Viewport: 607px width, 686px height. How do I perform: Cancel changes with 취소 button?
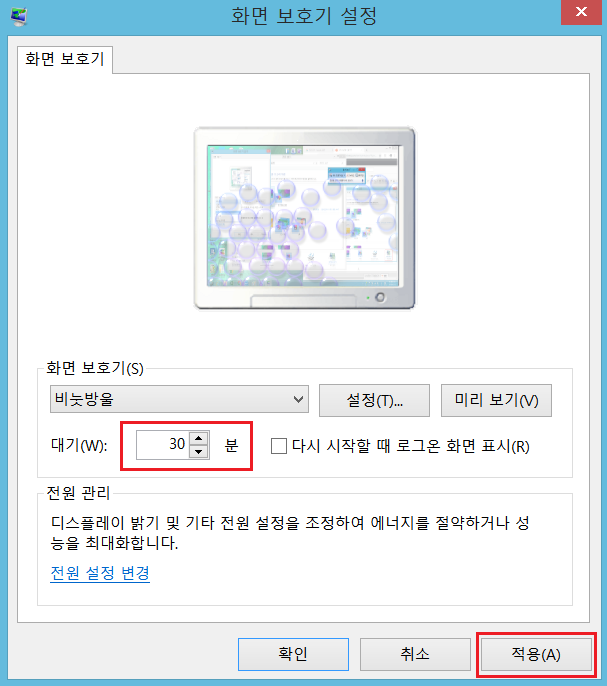[x=415, y=654]
